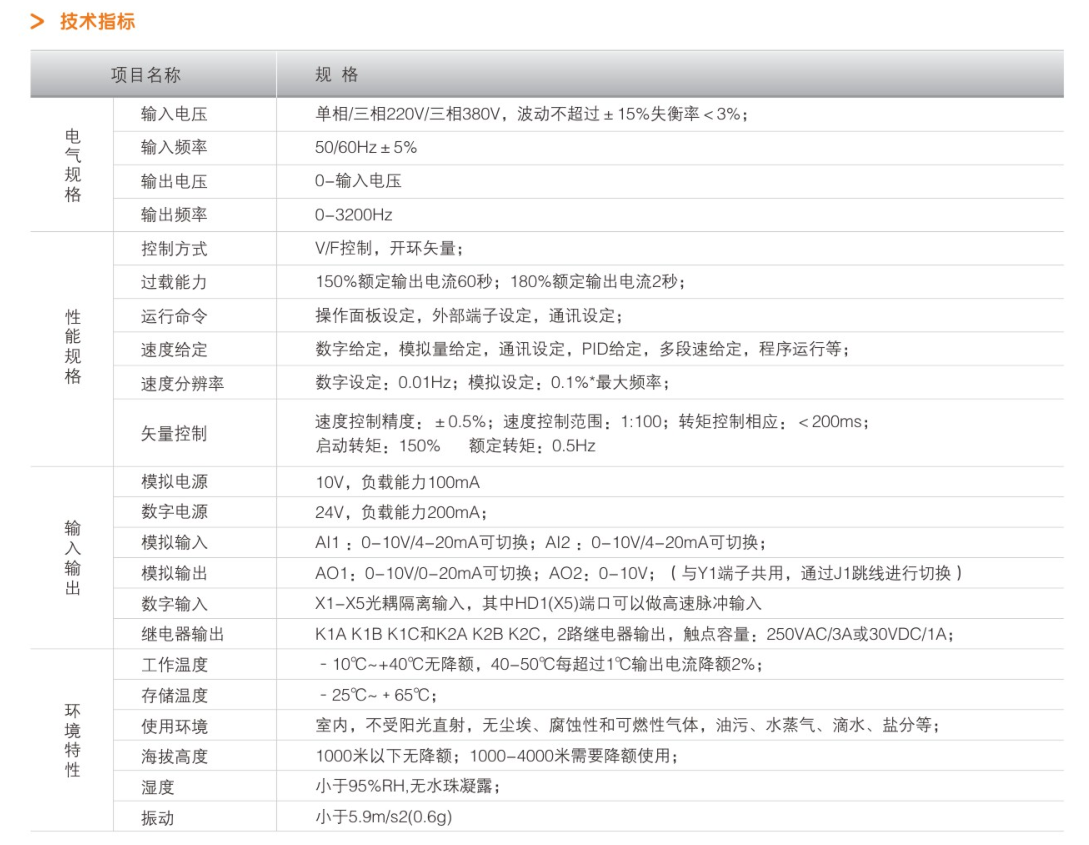Select the 过载能力 row label
This screenshot has width=1089, height=845.
pyautogui.click(x=174, y=282)
